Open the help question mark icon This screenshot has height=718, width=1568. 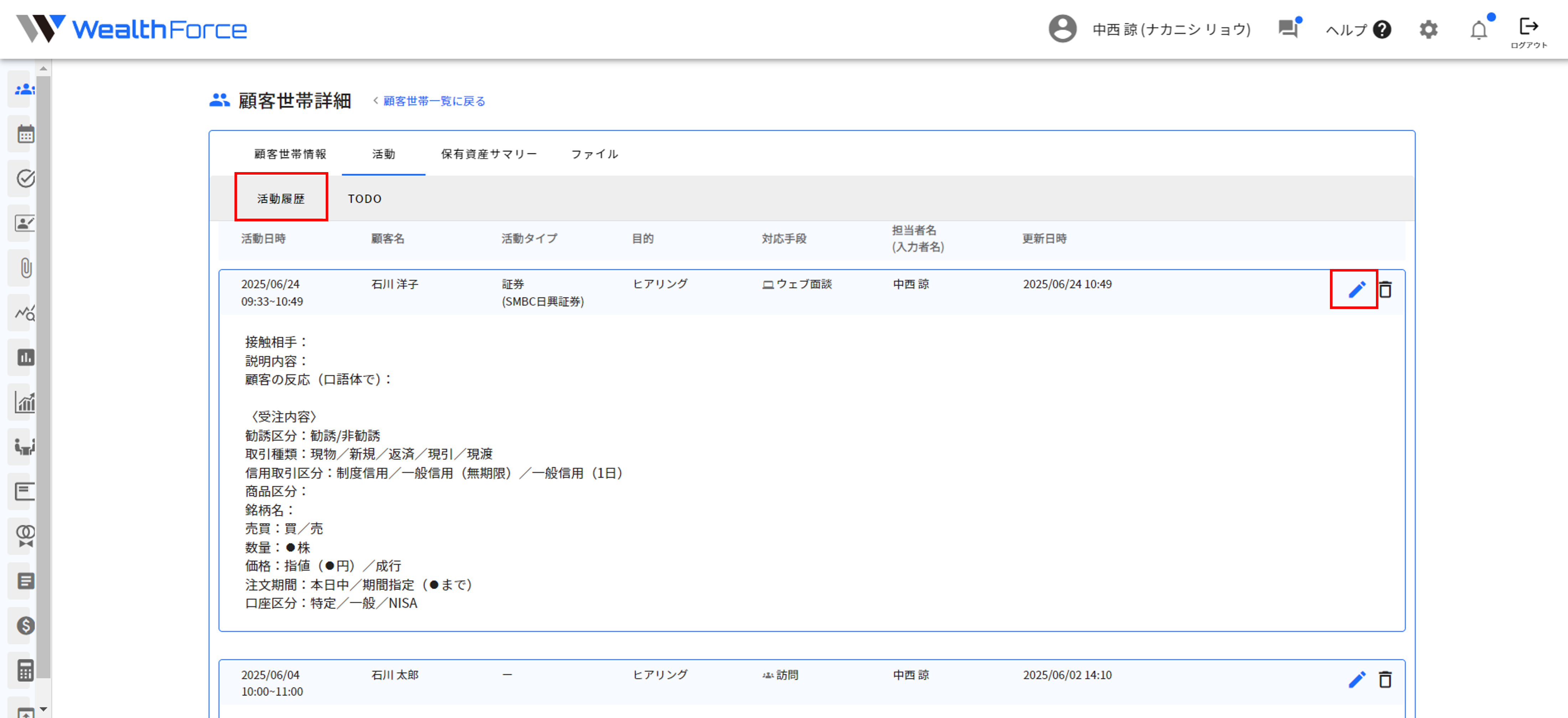click(x=1382, y=29)
